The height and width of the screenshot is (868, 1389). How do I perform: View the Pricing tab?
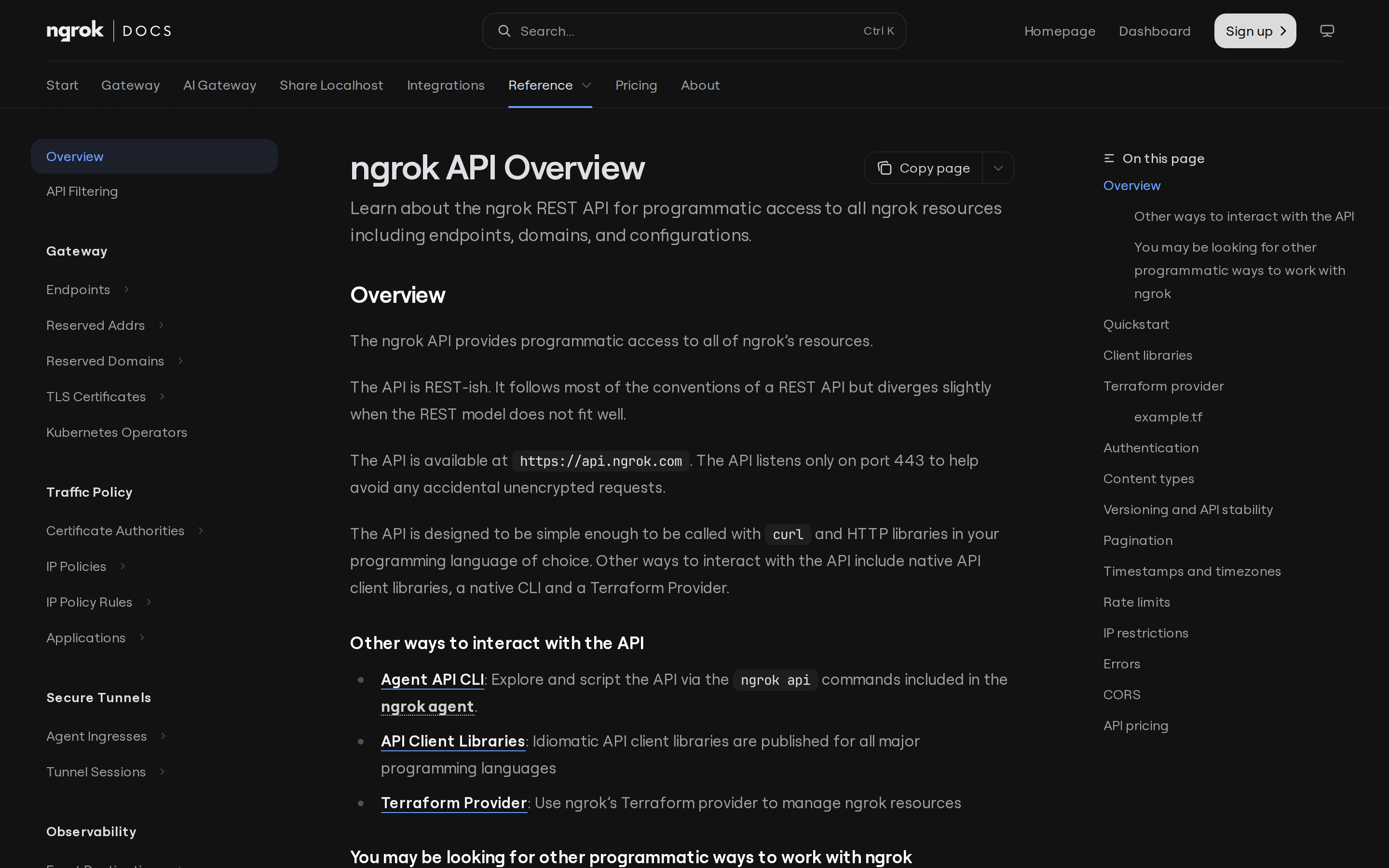(636, 85)
